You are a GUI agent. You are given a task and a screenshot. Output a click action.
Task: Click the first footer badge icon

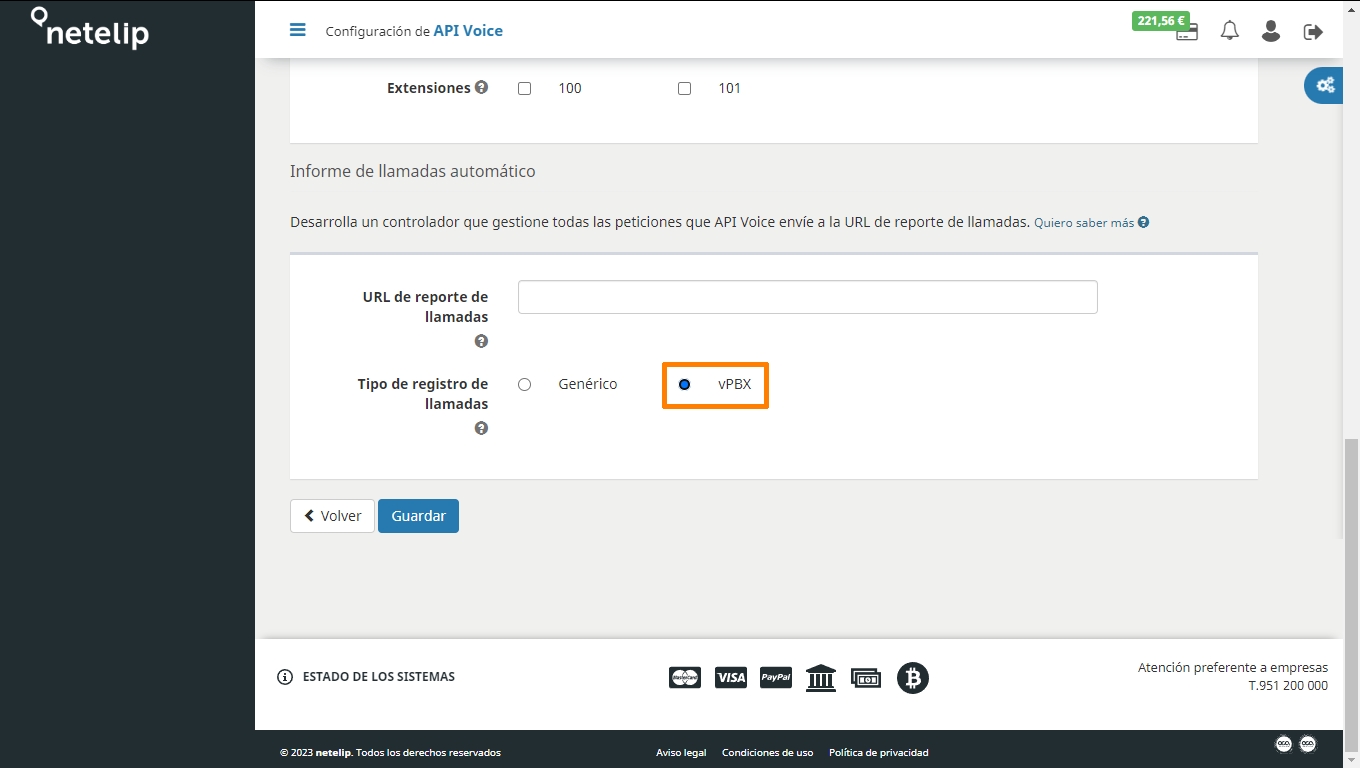coord(1284,744)
